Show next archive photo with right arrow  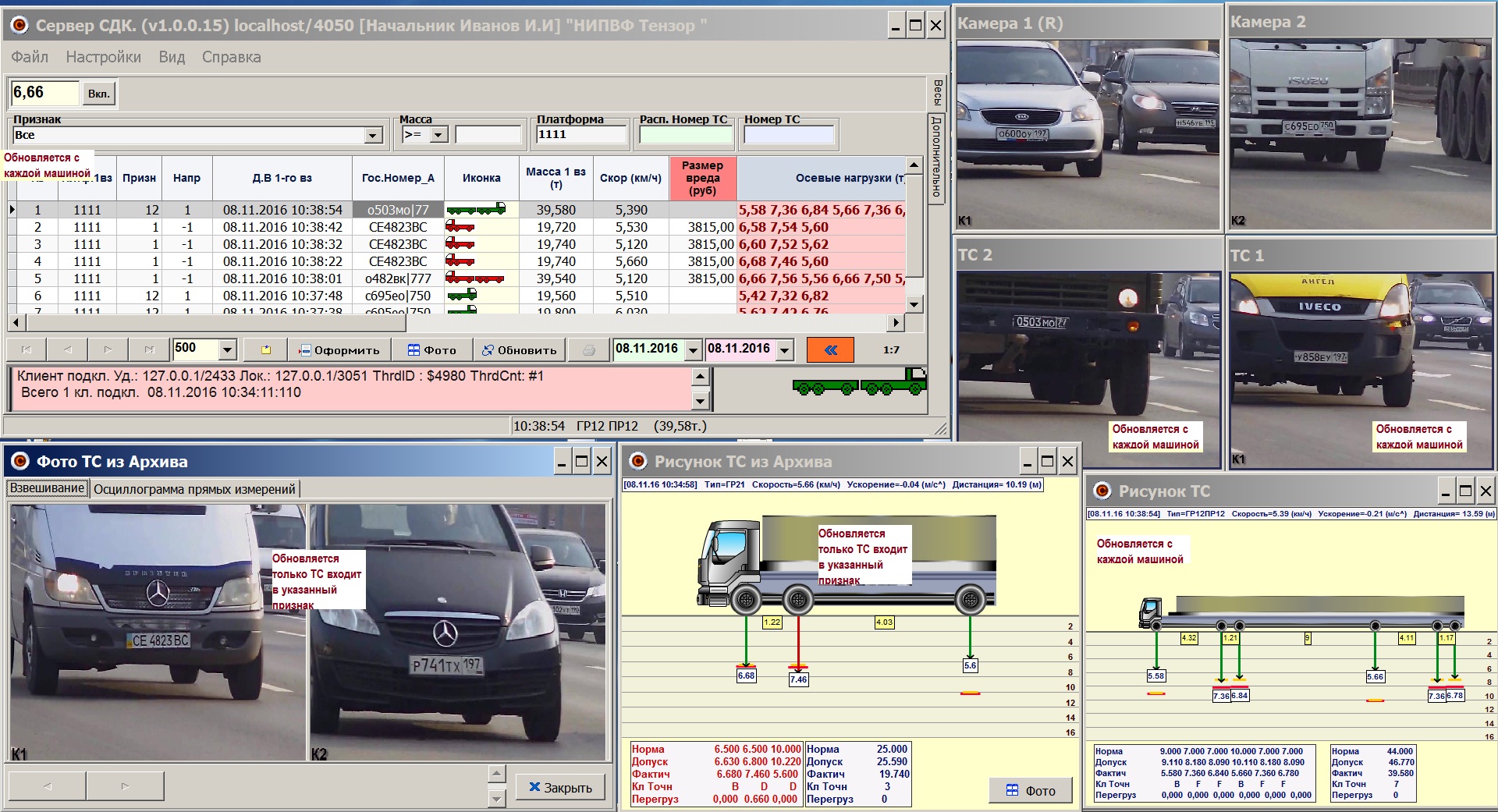tap(125, 786)
